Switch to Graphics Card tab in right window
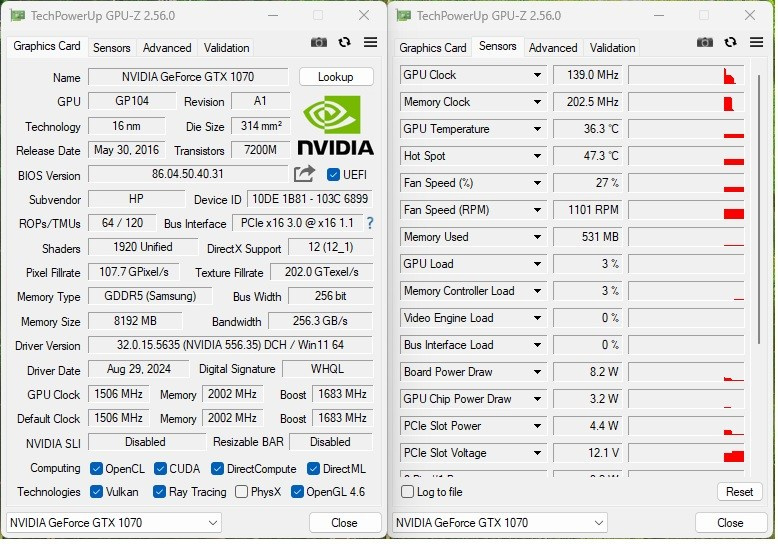 coord(433,48)
